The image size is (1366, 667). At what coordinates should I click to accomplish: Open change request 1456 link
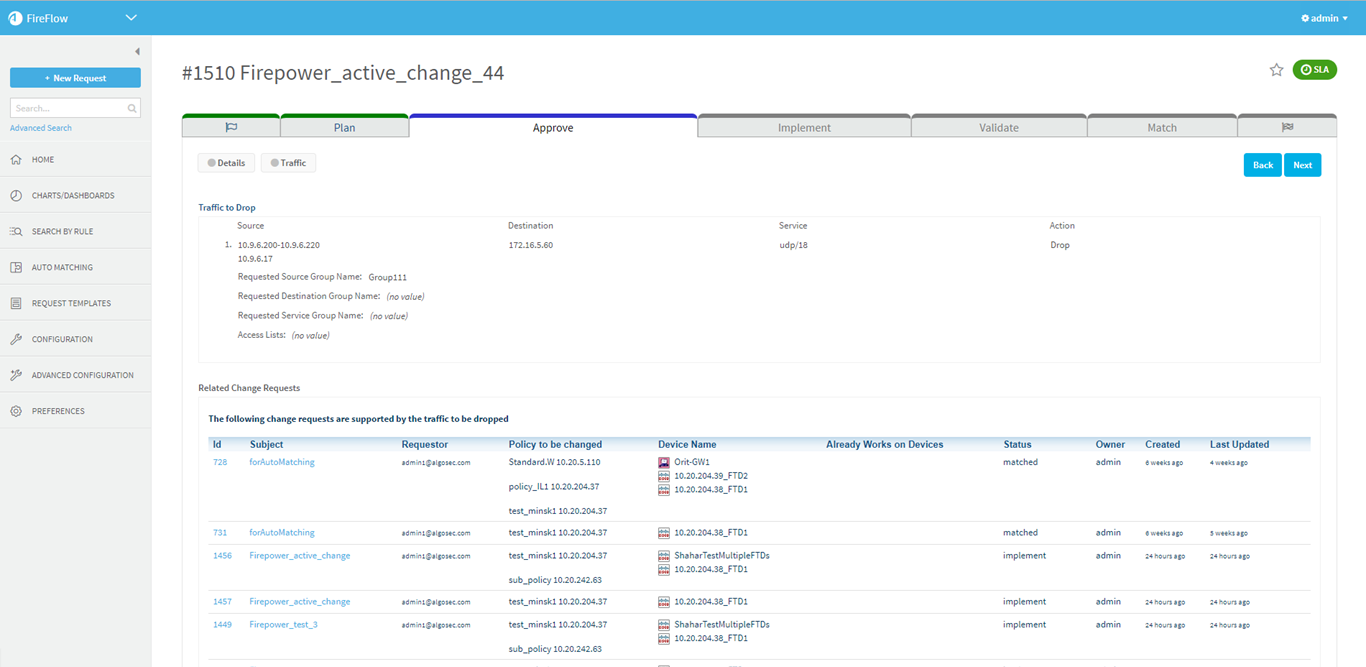coord(222,556)
